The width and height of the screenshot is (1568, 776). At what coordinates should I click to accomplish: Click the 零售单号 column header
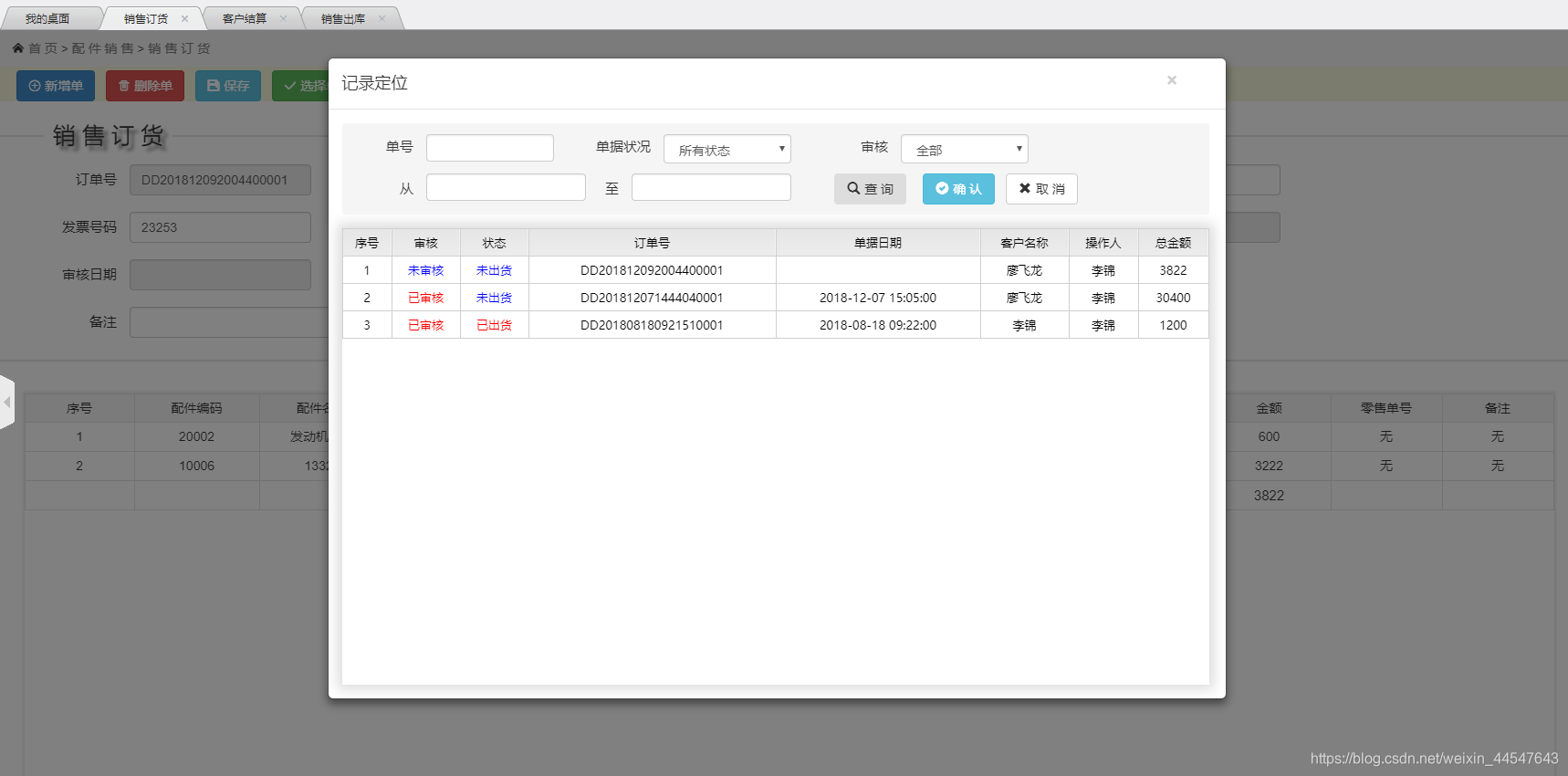coord(1386,408)
